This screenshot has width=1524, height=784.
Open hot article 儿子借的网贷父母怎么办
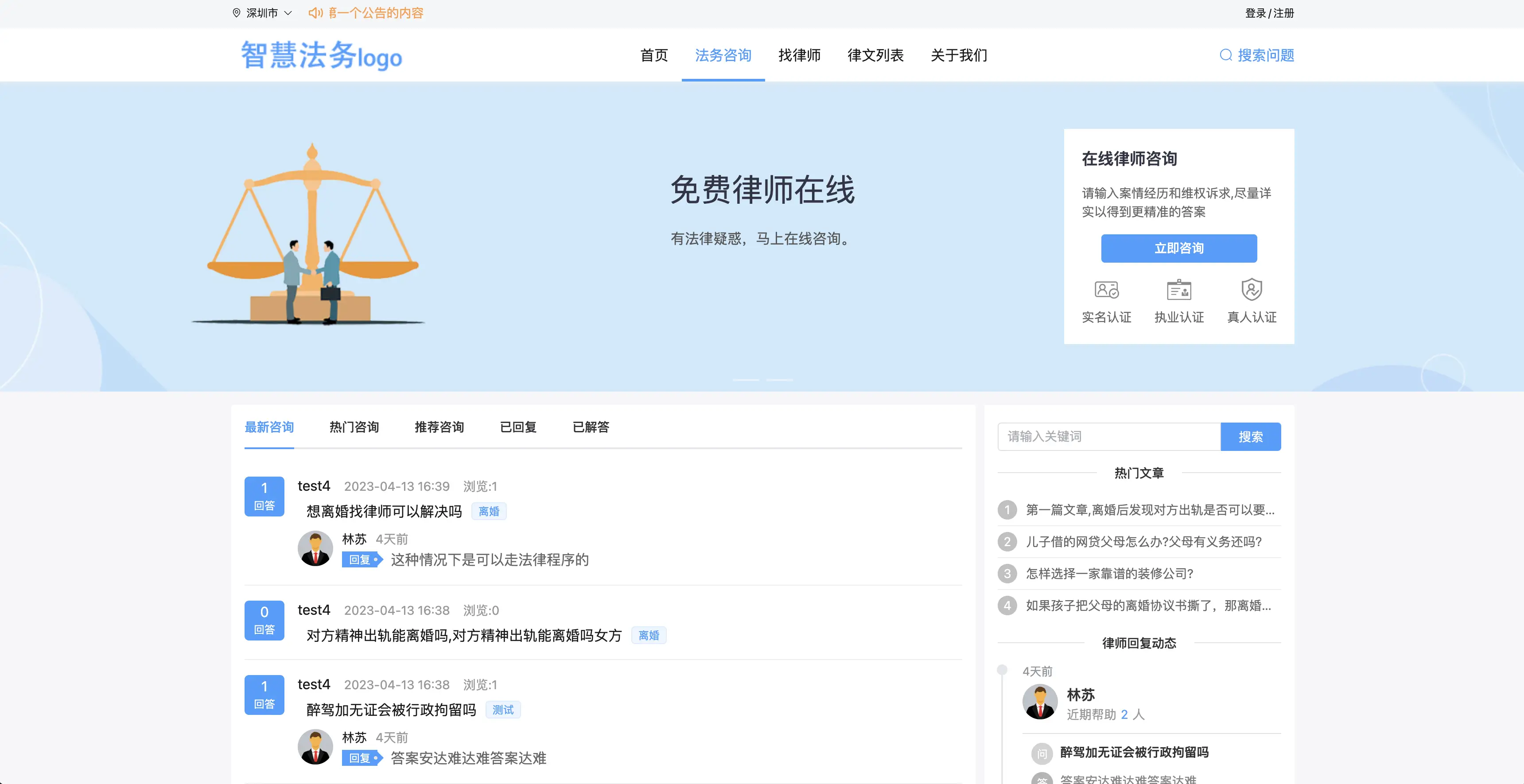1143,541
